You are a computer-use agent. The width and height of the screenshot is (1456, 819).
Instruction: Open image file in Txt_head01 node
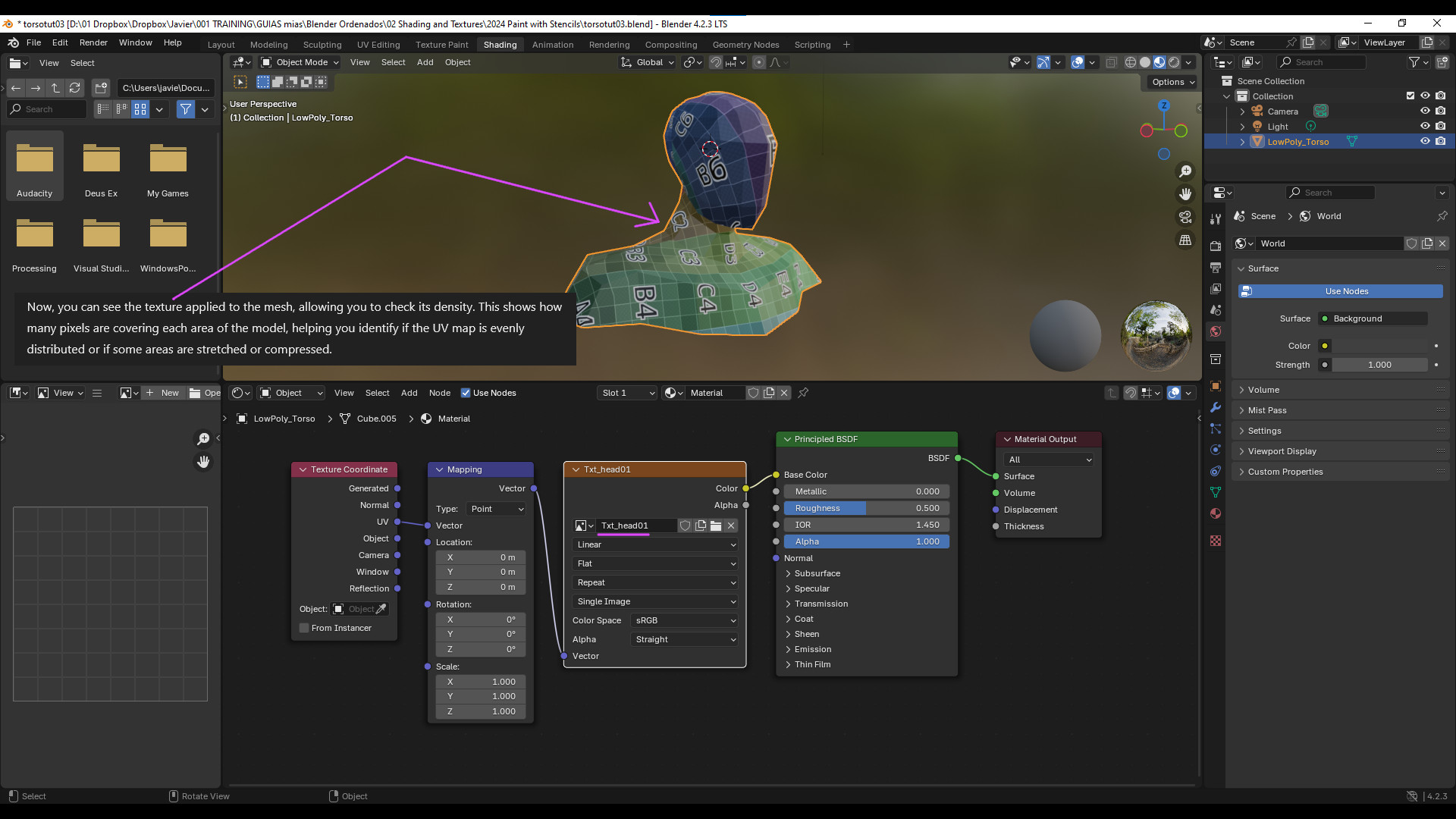tap(715, 526)
